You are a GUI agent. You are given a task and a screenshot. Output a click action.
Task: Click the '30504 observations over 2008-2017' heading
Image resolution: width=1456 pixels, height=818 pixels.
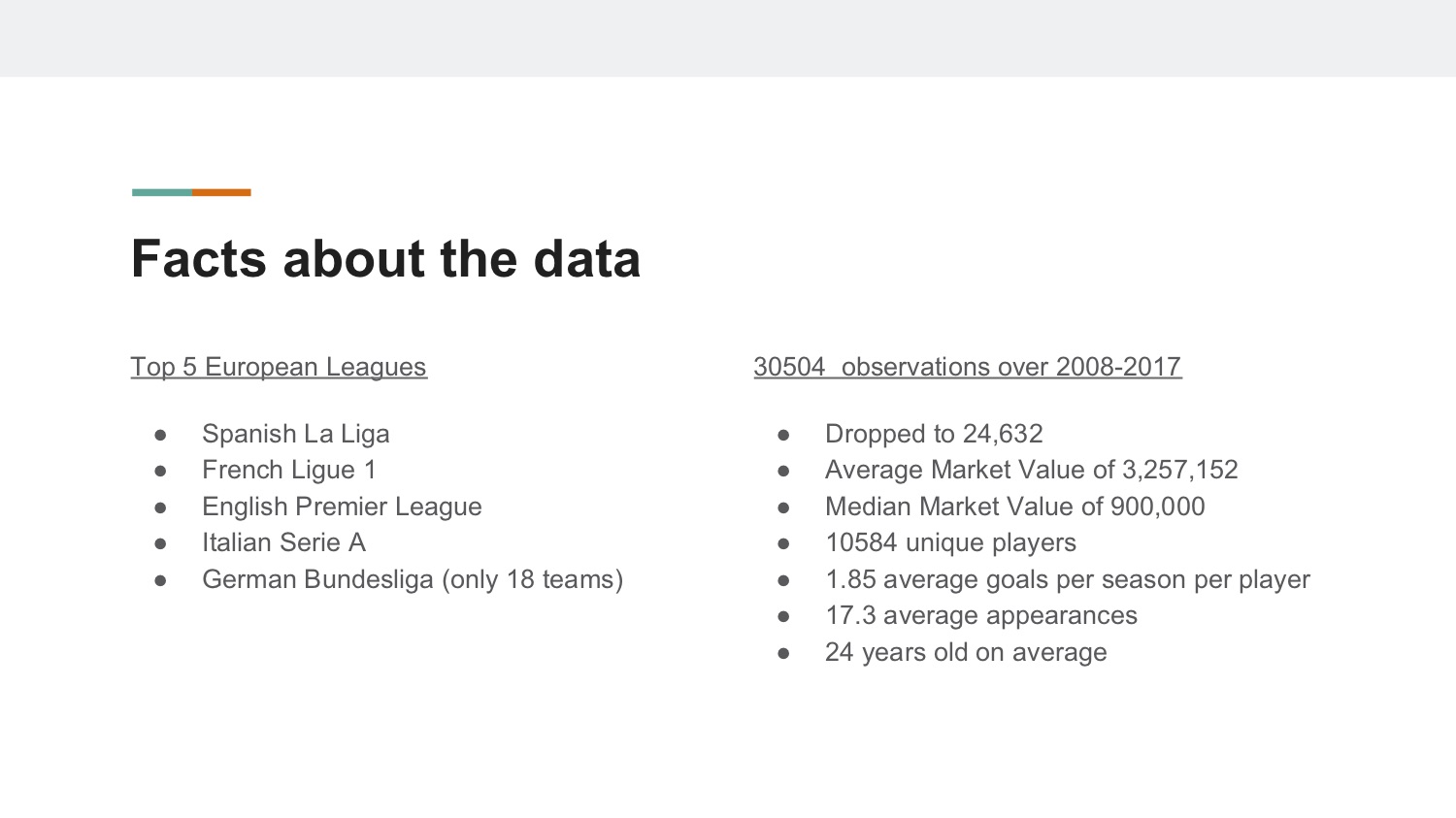click(968, 367)
